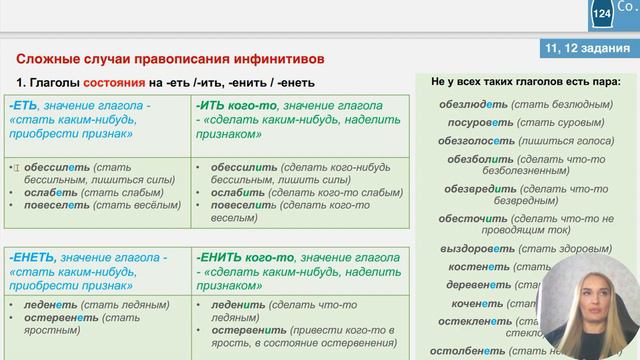Click the word 'остолбенеть' in right panel
The image size is (640, 360).
tap(467, 351)
